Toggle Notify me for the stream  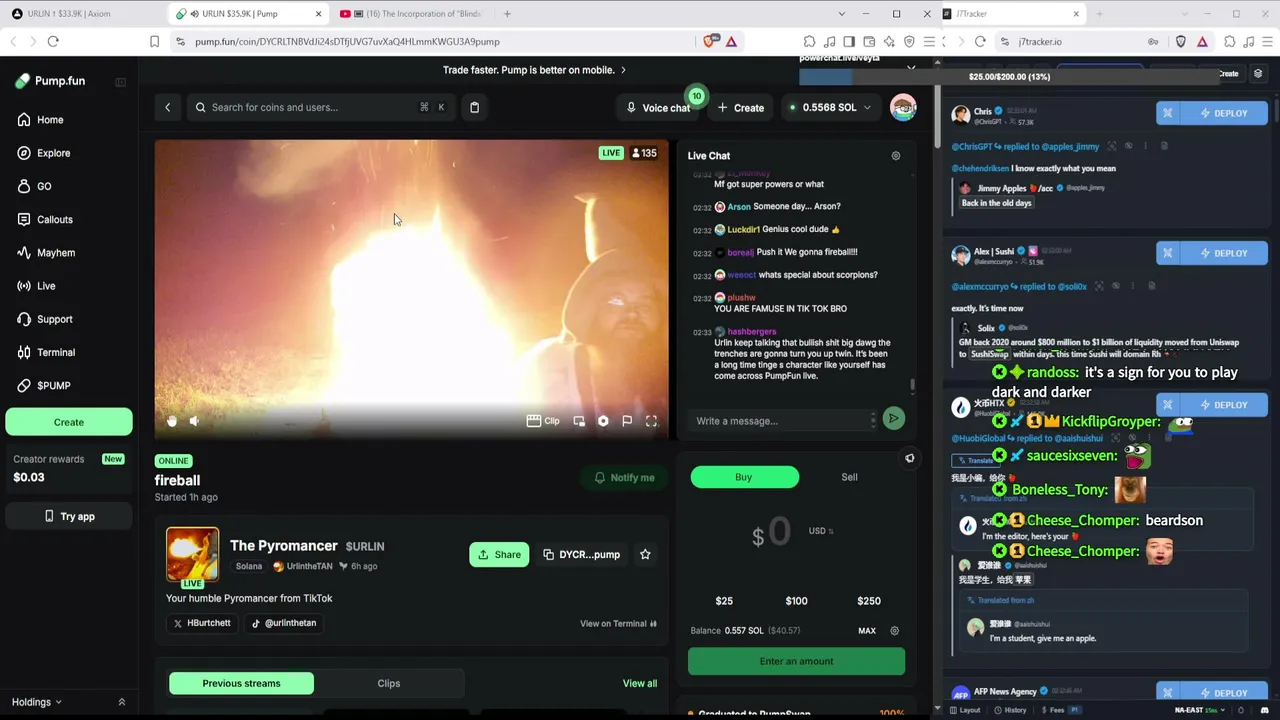click(x=624, y=478)
